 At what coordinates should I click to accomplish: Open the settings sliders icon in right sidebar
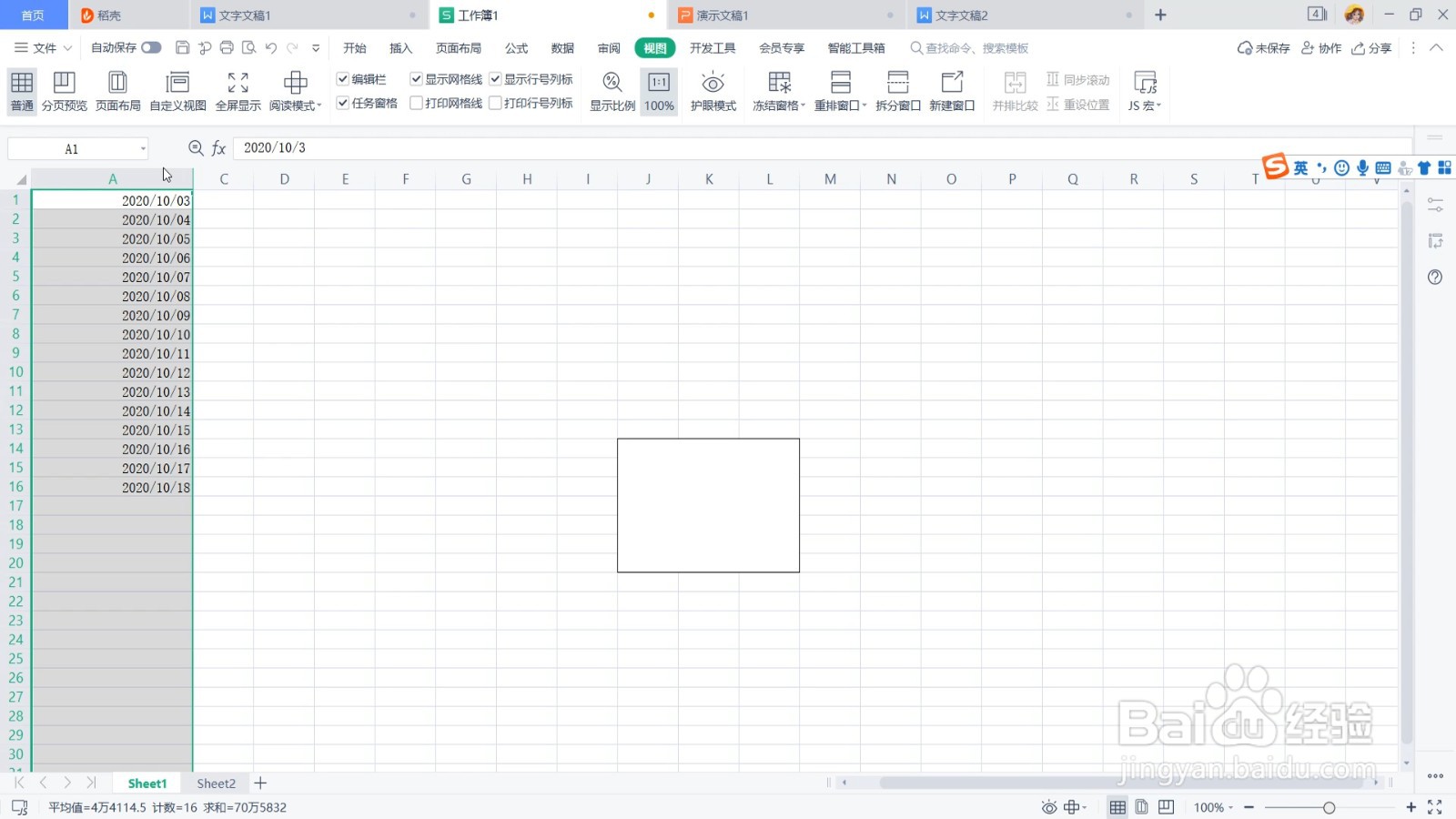[x=1435, y=205]
